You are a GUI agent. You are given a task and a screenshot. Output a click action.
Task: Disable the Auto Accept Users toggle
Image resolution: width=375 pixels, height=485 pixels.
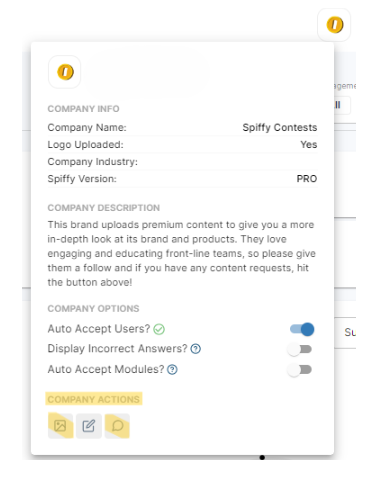(x=302, y=329)
